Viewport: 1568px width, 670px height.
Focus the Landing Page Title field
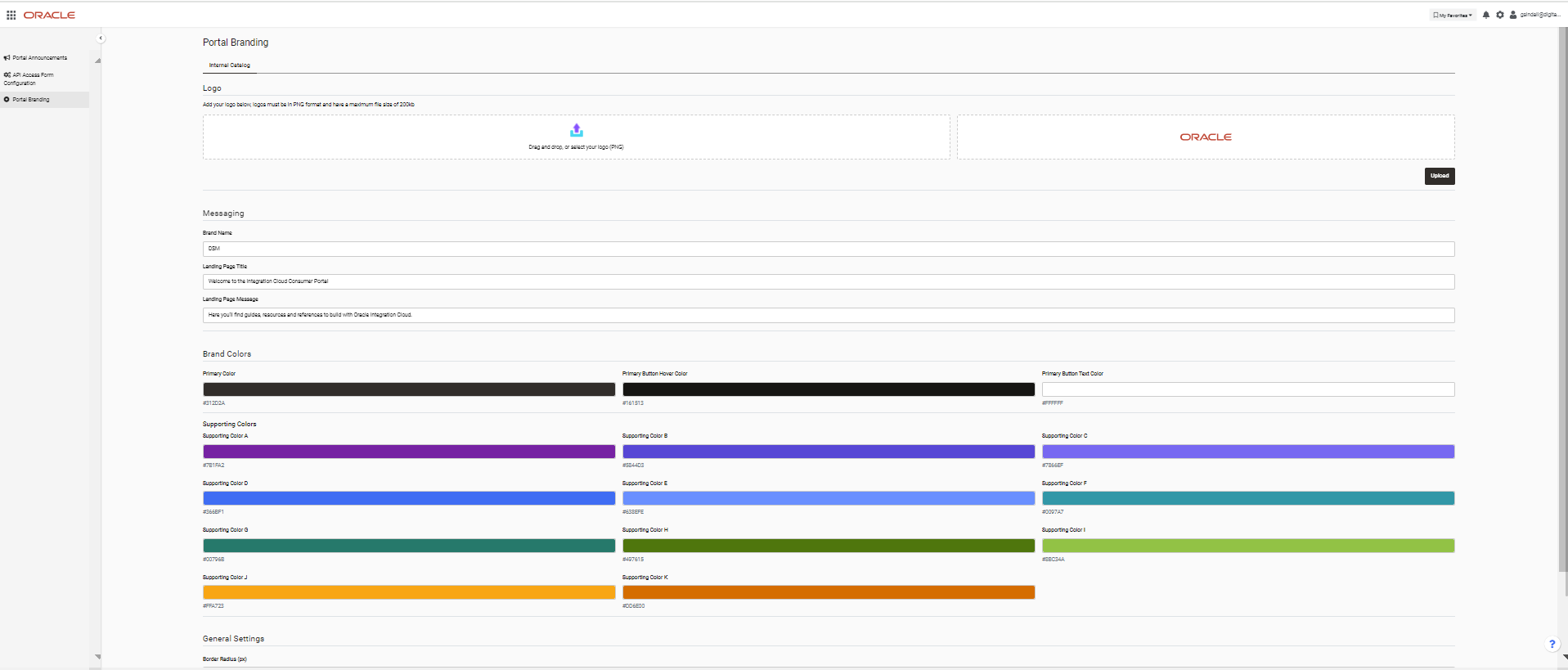pos(829,281)
